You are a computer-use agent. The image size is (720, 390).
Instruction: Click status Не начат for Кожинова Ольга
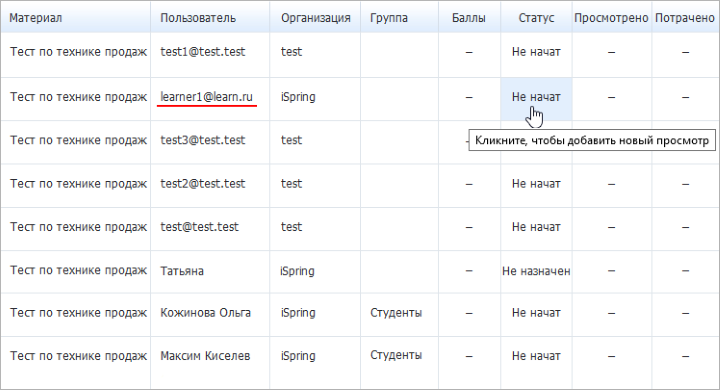(536, 313)
